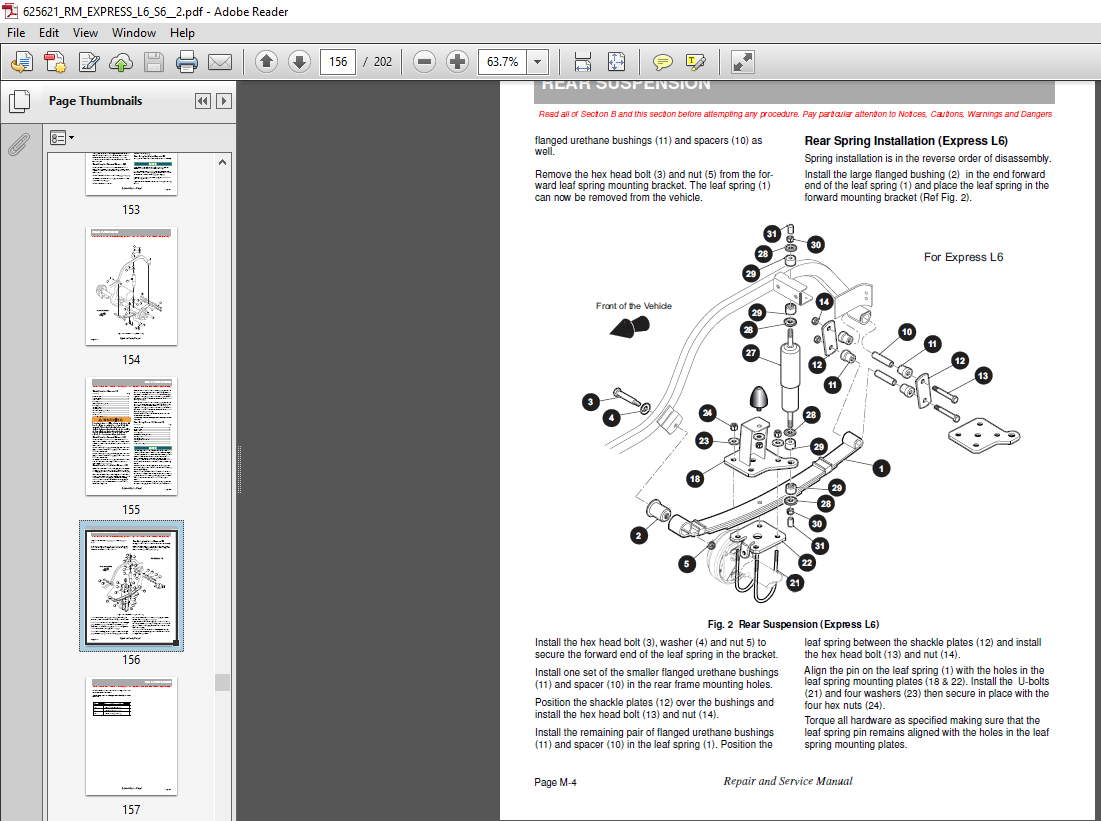
Task: Open the Attachments paperclip panel
Action: pos(19,144)
